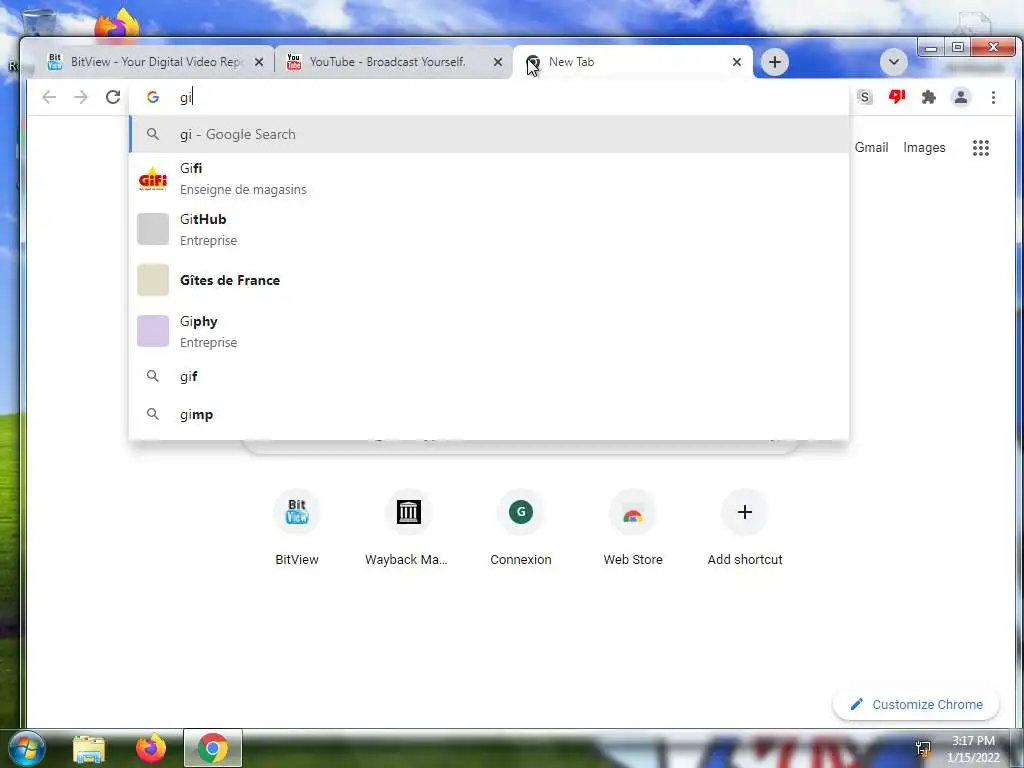Open the Extensions puzzle icon
The height and width of the screenshot is (768, 1024).
[928, 97]
